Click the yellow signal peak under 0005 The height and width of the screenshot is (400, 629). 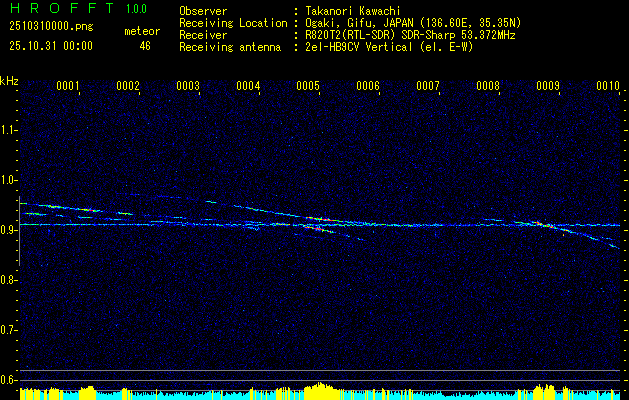[x=320, y=391]
